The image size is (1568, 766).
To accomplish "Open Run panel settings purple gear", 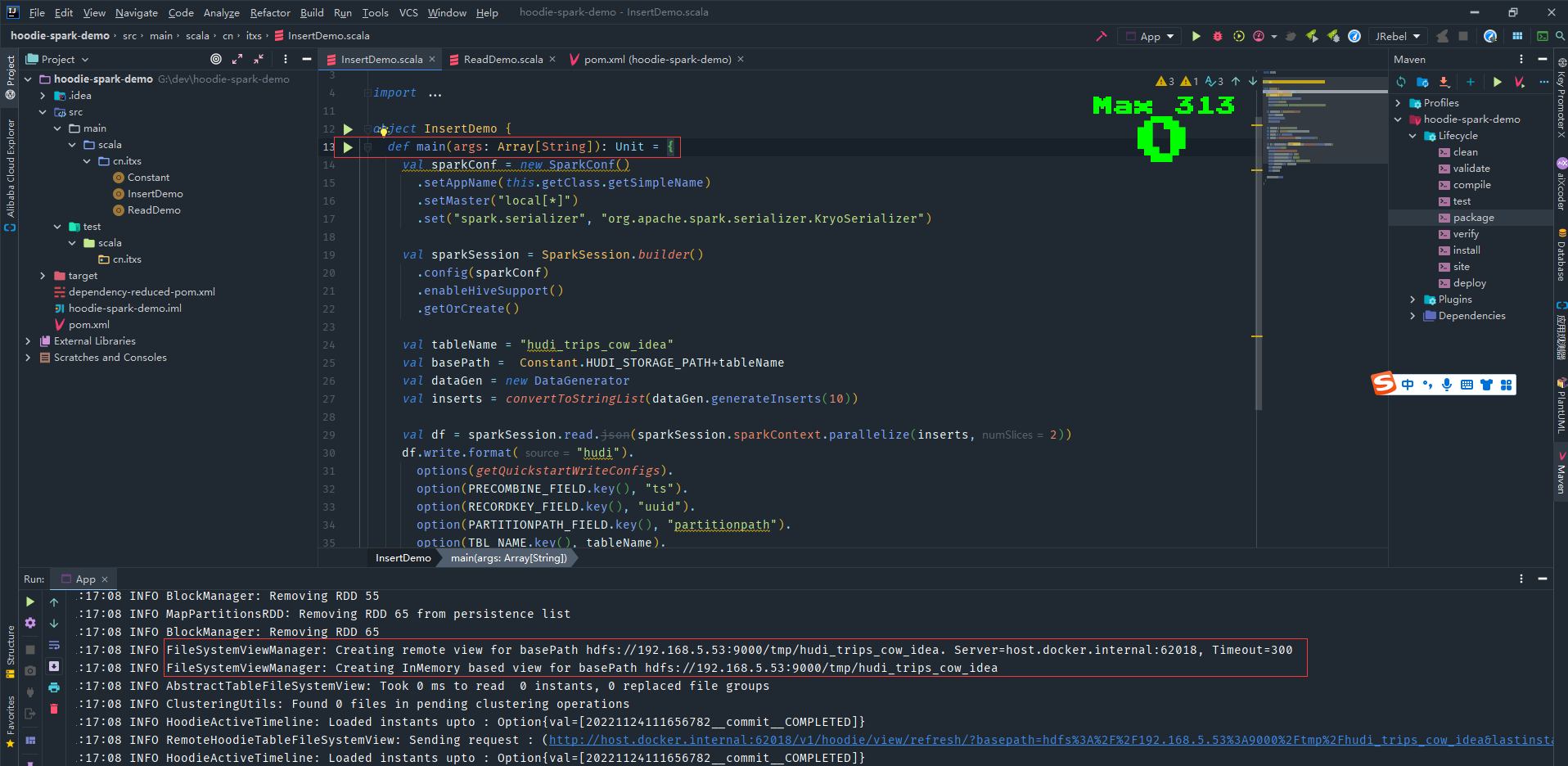I will tap(30, 623).
